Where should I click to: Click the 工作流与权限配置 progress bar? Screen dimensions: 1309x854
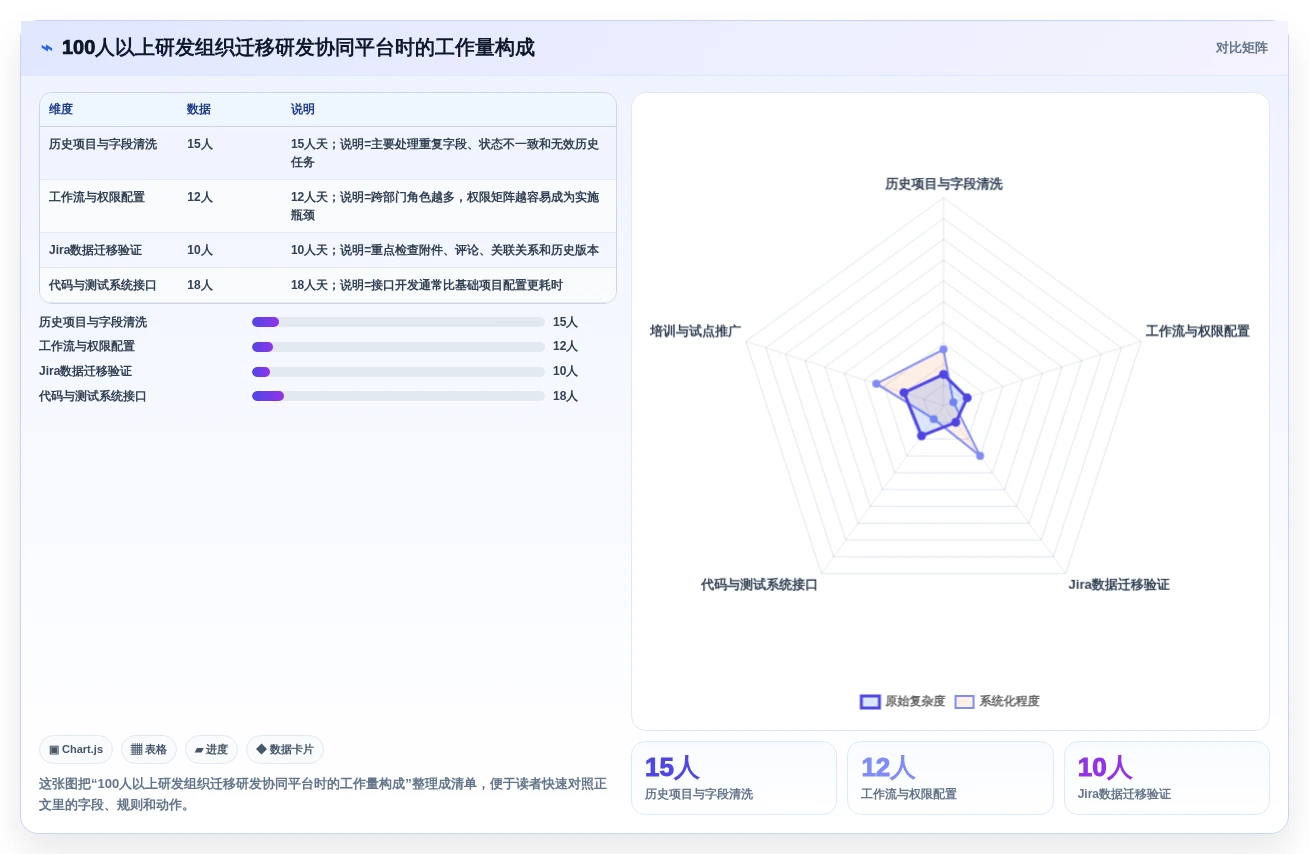398,347
